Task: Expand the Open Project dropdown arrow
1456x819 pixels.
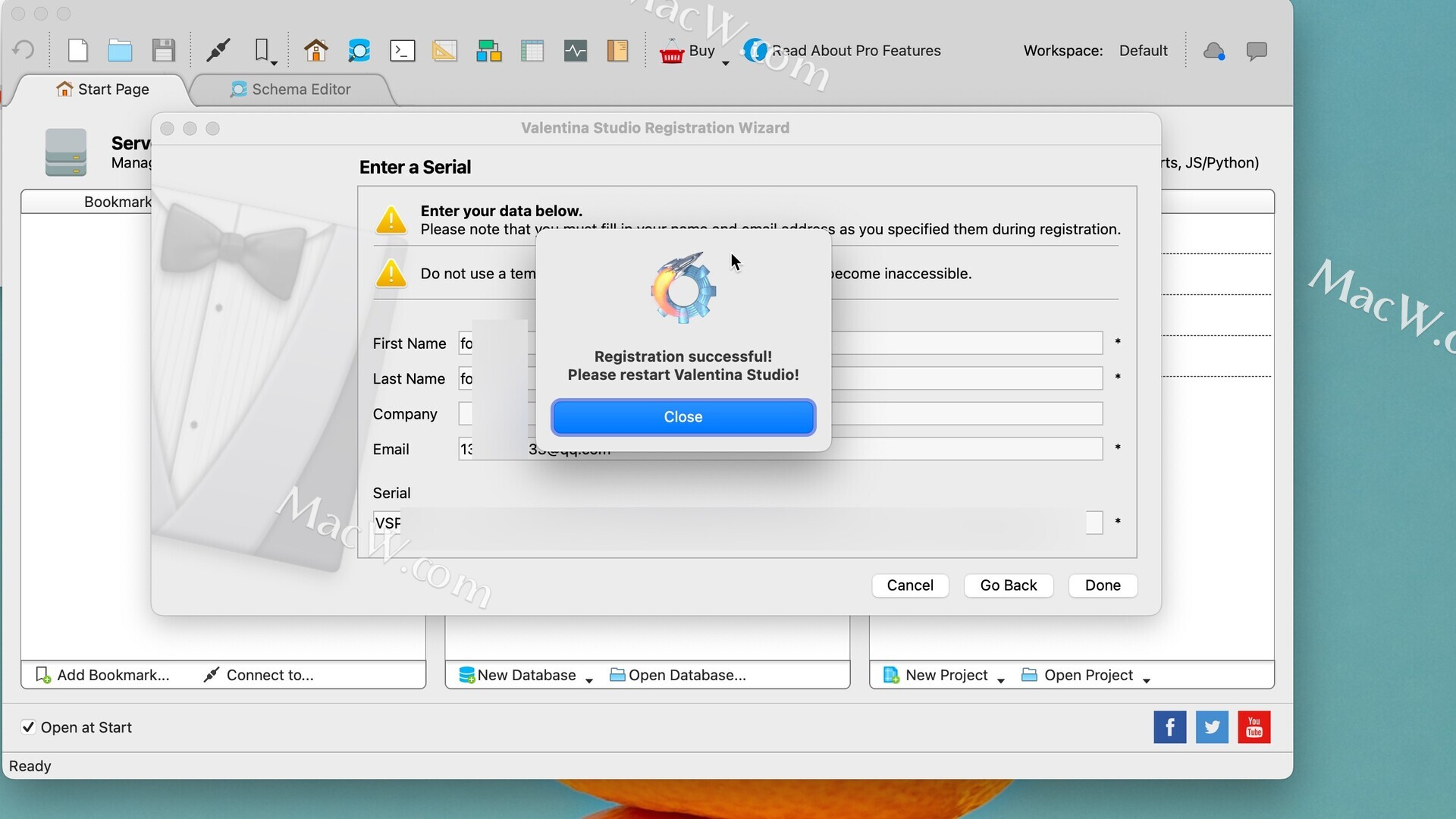Action: click(x=1147, y=681)
